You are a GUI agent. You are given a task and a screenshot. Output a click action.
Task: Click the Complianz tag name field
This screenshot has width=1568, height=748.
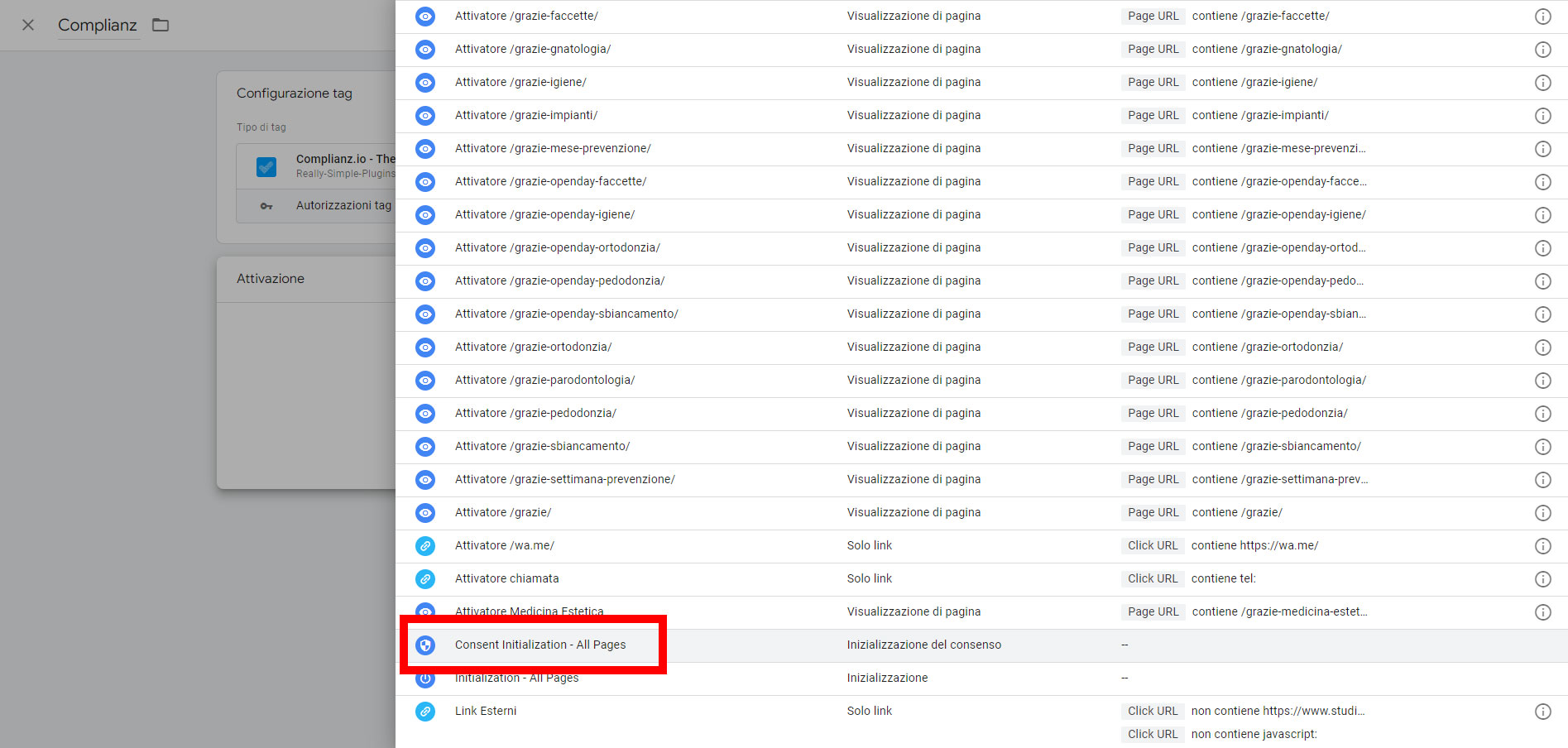click(x=97, y=26)
